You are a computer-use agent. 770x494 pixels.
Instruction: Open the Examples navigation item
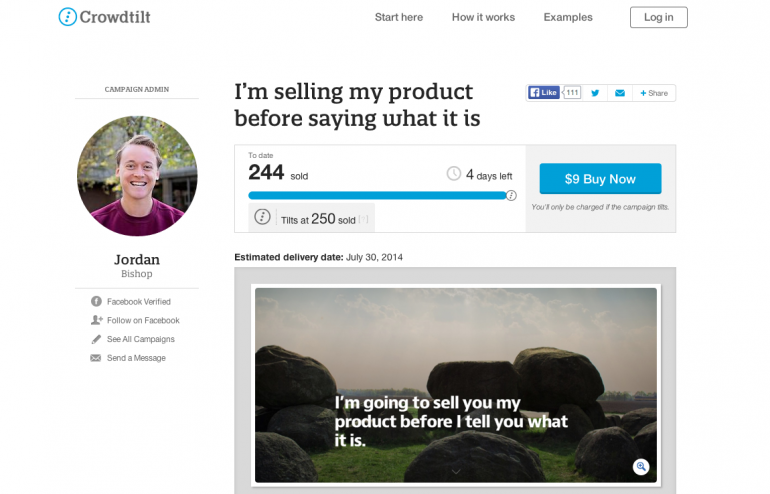pyautogui.click(x=568, y=17)
